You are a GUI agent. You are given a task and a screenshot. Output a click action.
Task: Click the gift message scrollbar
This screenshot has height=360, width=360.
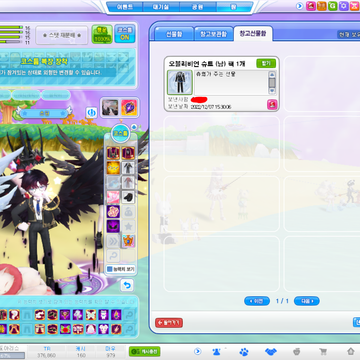coord(272,83)
